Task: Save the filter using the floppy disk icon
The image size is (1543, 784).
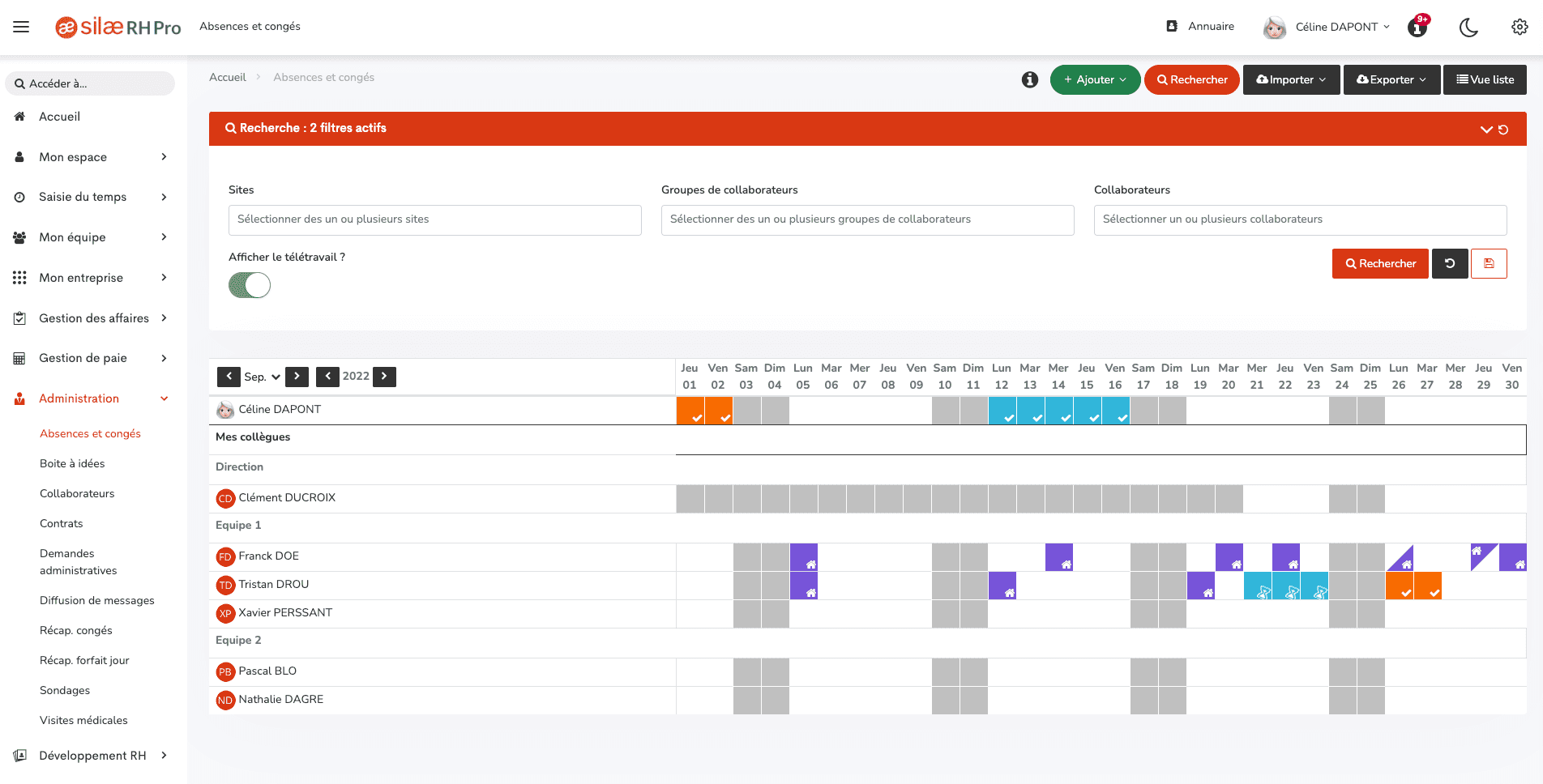Action: (x=1489, y=263)
